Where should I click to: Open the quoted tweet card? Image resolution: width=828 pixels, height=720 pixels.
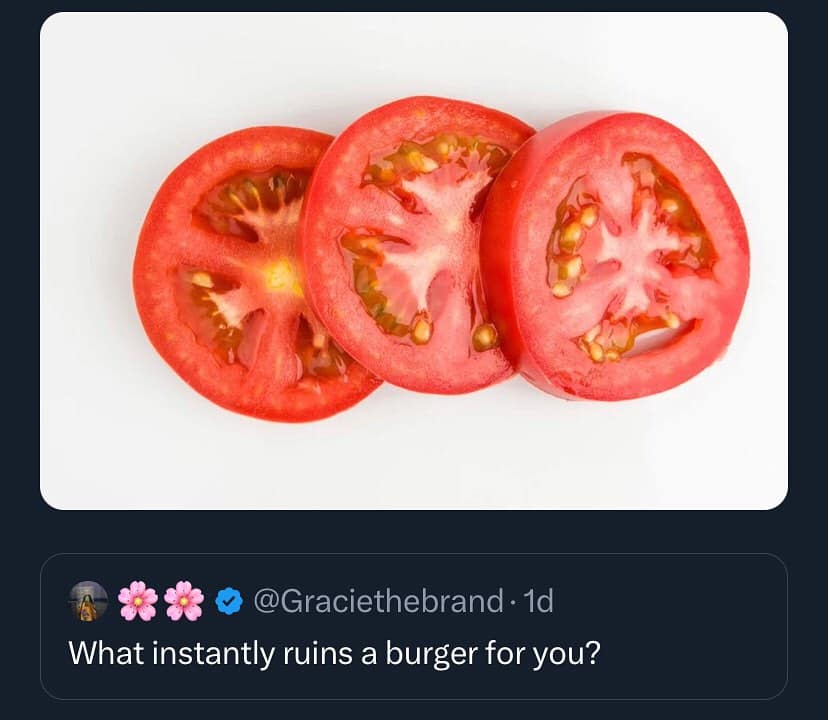click(414, 625)
